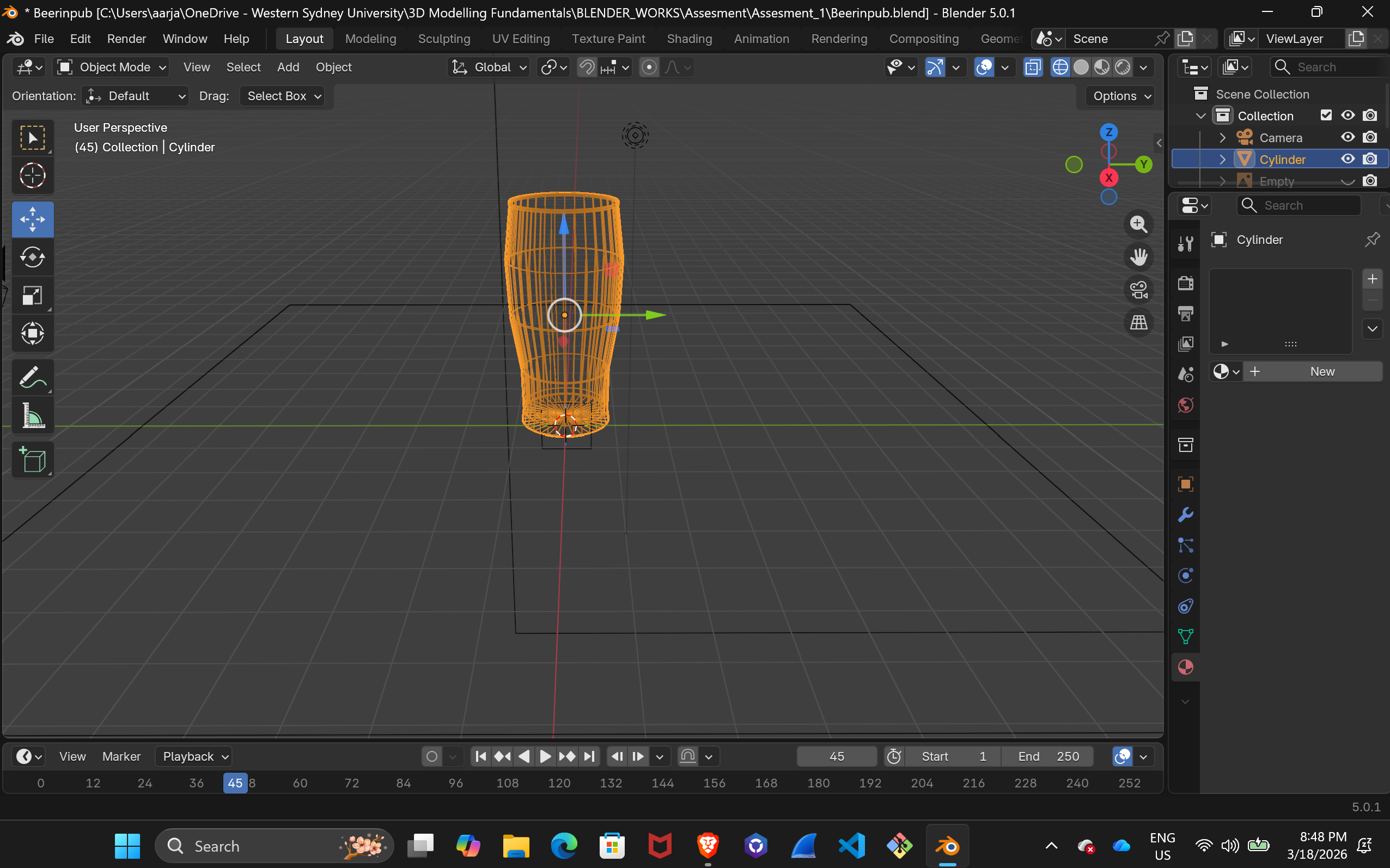
Task: Open the Annotate tool
Action: point(33,377)
